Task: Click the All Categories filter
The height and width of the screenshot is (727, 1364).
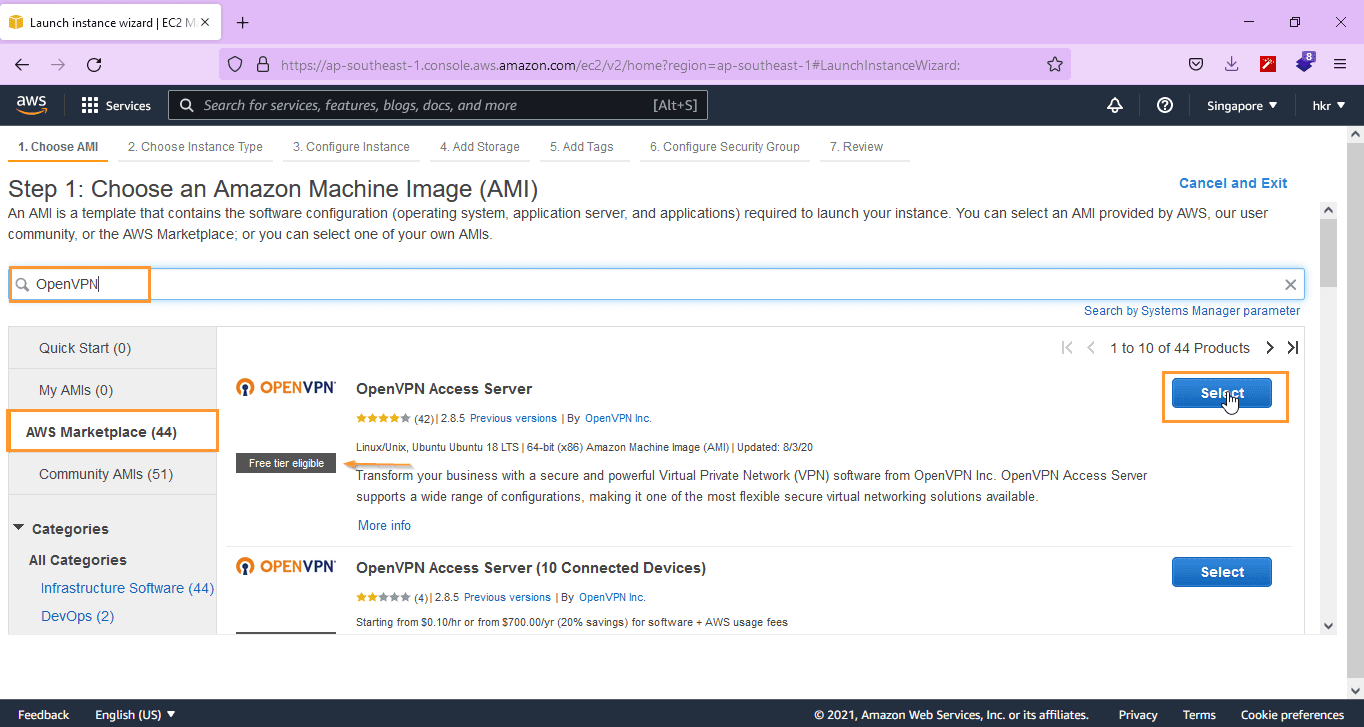Action: (78, 560)
